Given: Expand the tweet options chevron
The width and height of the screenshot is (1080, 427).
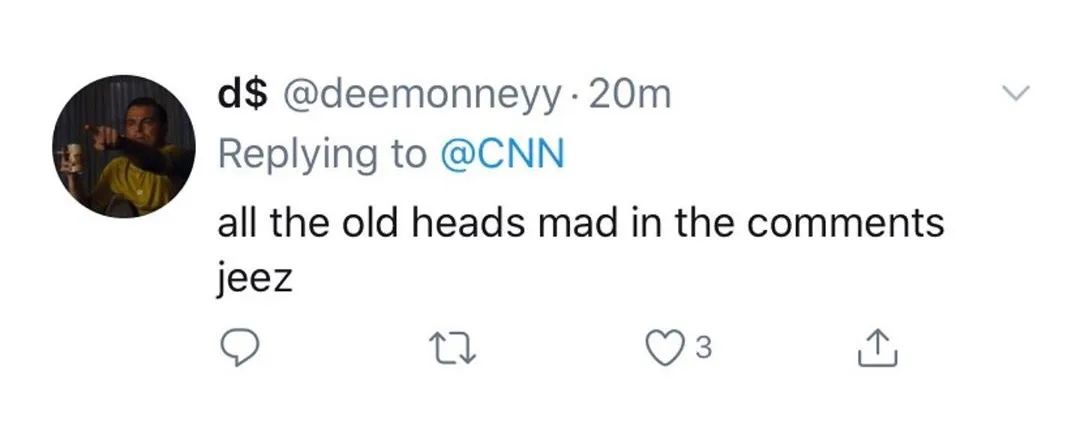Looking at the screenshot, I should (x=1015, y=93).
